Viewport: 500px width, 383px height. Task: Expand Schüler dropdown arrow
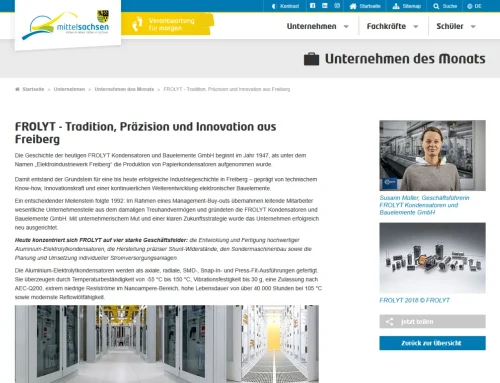click(473, 27)
